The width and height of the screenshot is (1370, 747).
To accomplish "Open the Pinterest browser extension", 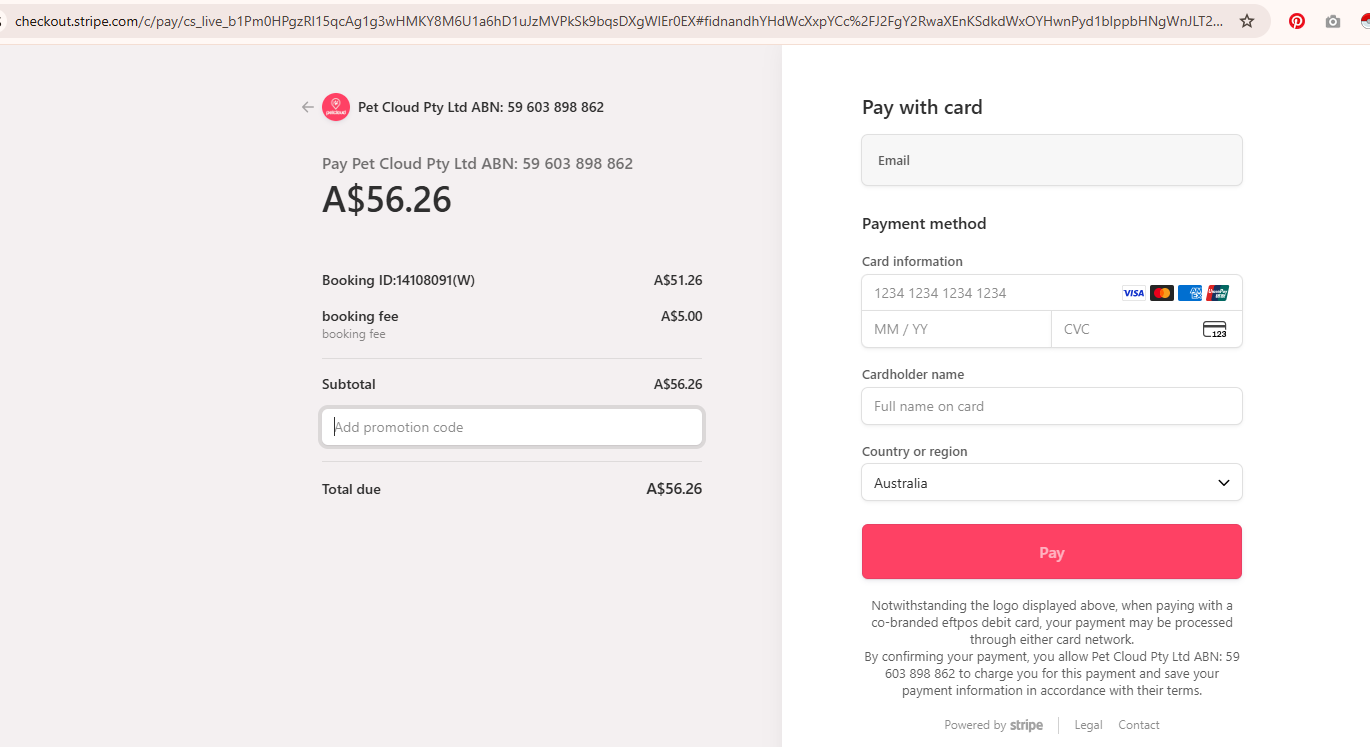I will (x=1297, y=21).
